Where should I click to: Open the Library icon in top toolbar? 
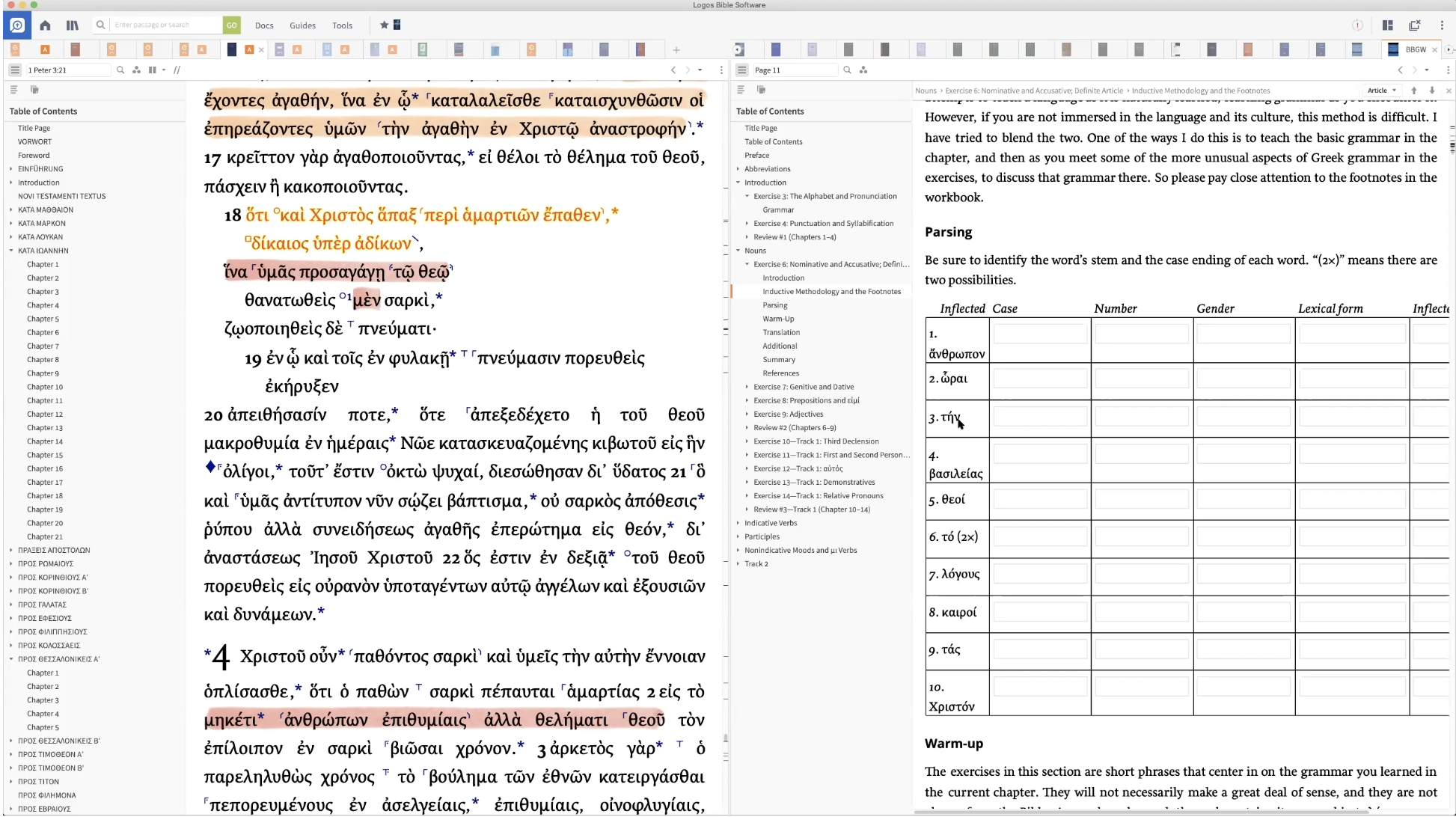coord(72,25)
